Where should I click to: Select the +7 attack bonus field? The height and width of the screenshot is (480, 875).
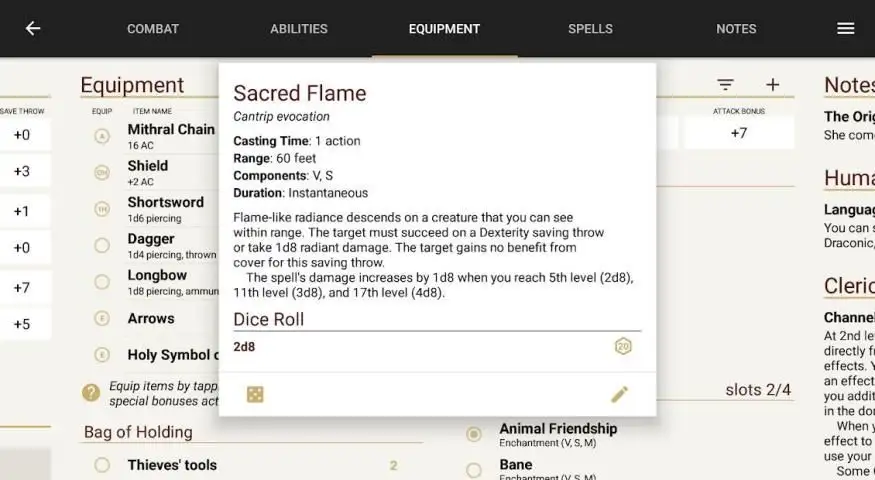click(739, 133)
